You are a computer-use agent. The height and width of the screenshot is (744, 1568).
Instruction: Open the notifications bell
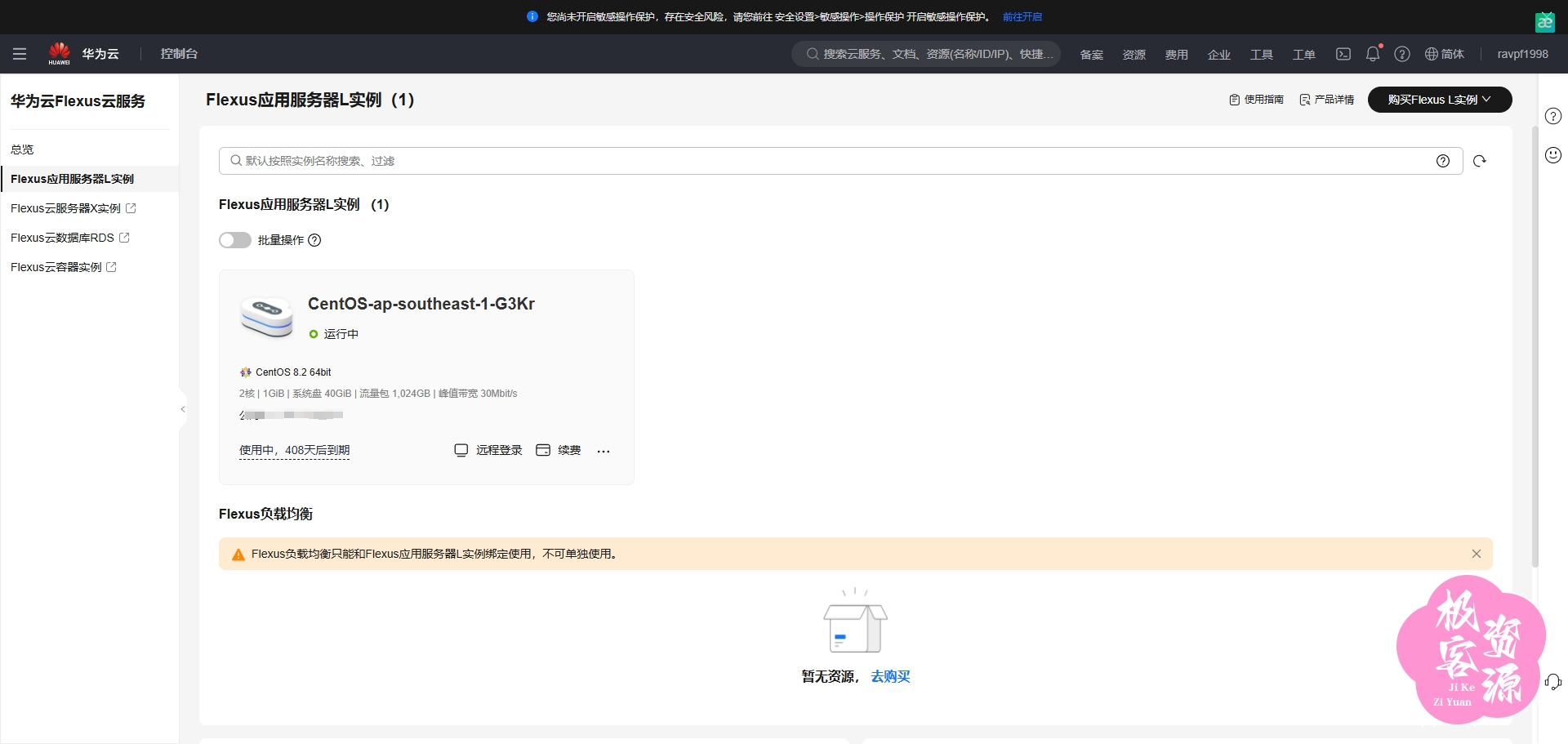tap(1373, 54)
